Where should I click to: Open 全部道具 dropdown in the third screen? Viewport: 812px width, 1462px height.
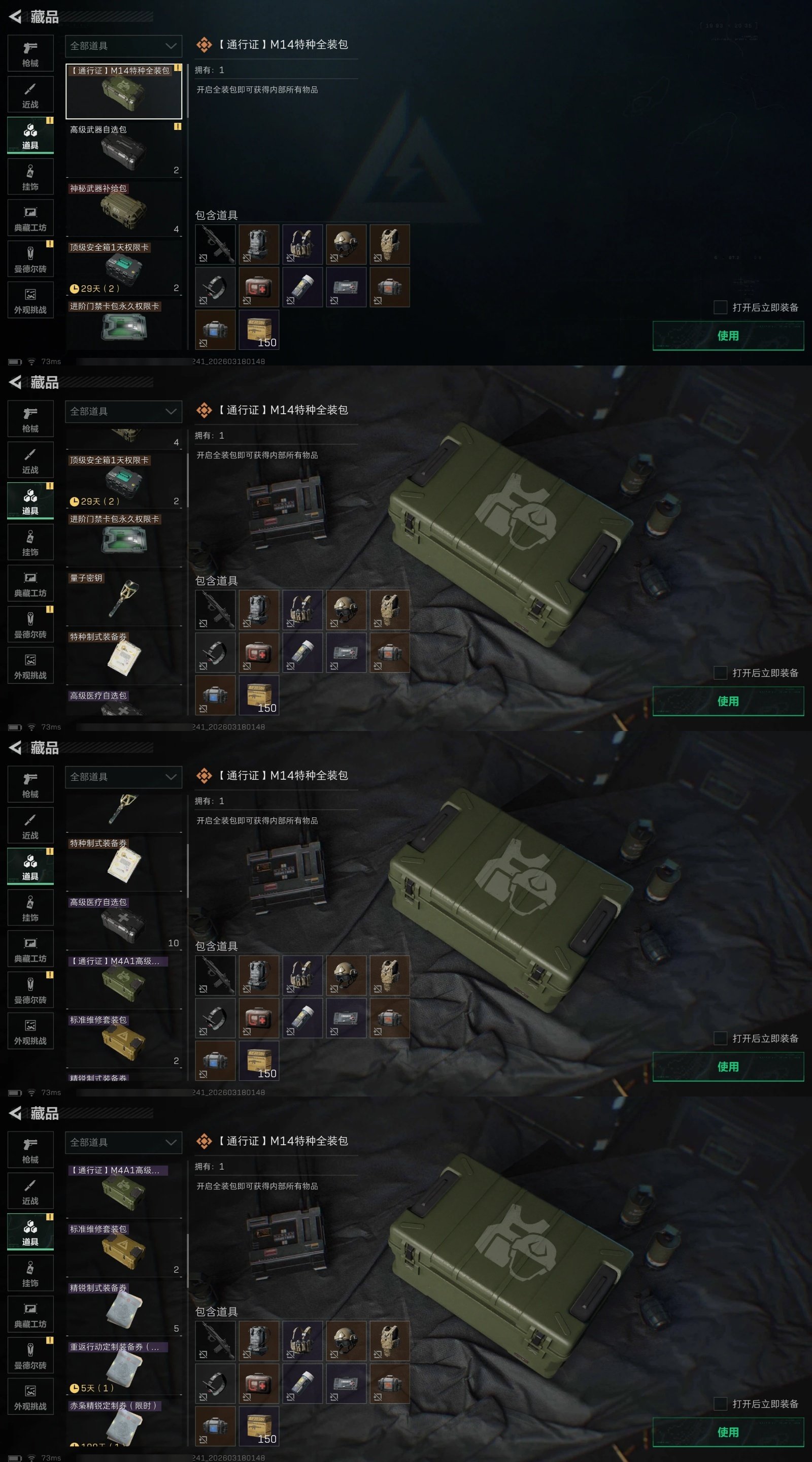pyautogui.click(x=124, y=777)
